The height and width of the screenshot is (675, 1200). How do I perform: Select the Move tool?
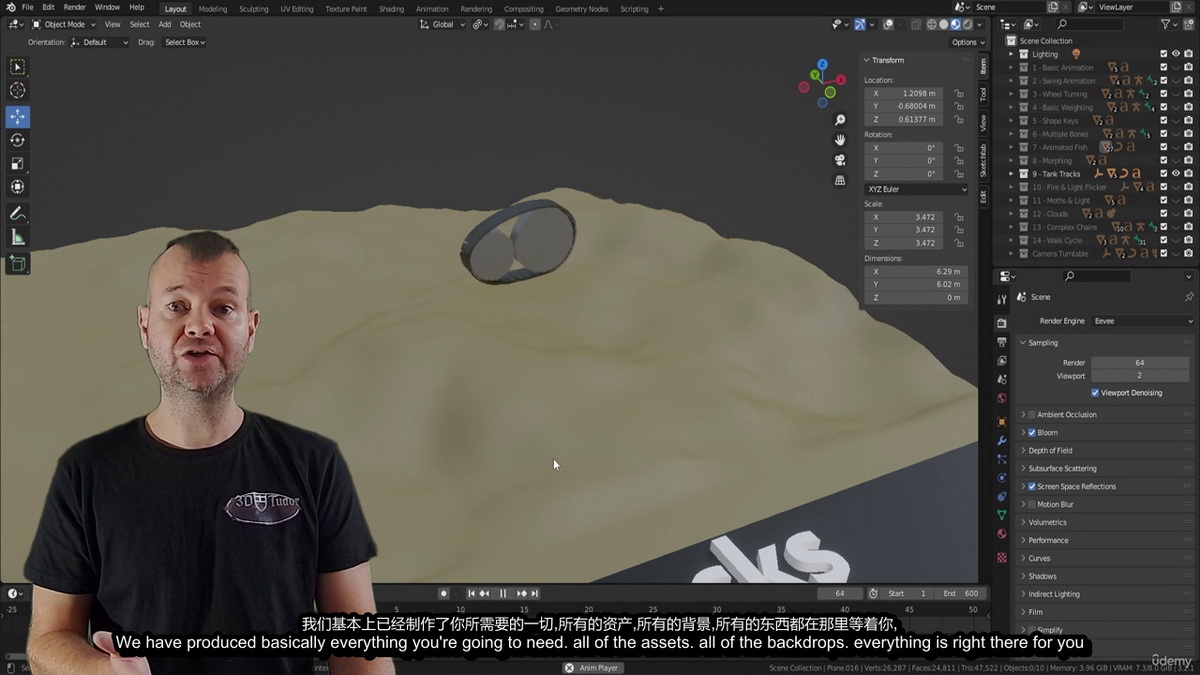[17, 116]
